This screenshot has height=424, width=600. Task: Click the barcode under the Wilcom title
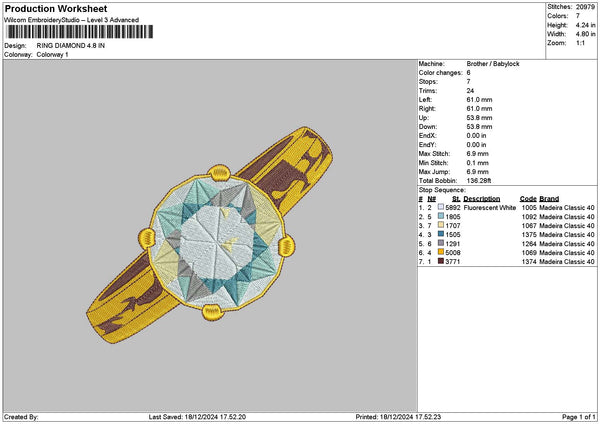point(80,32)
